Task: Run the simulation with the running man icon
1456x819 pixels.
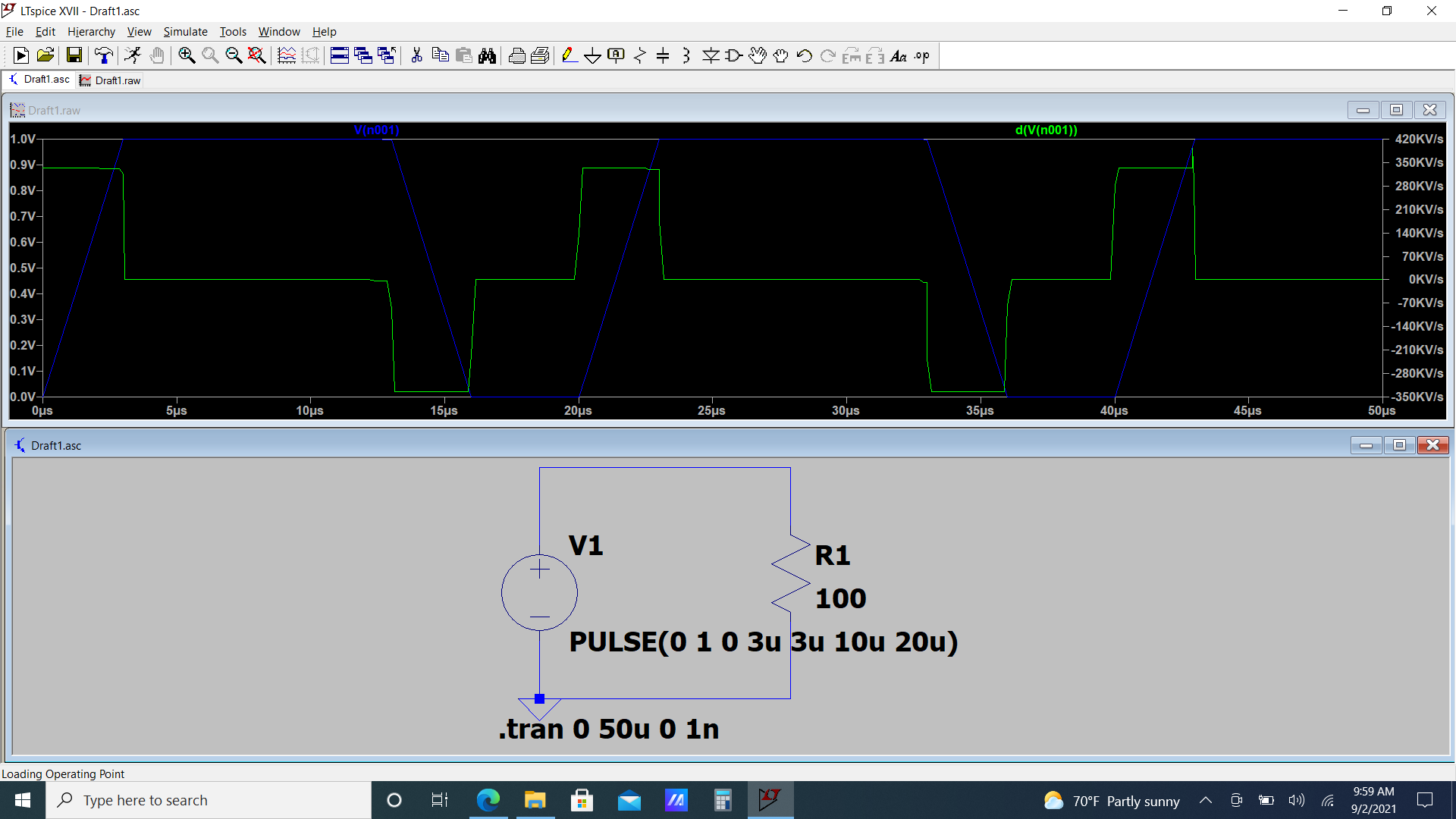Action: [x=133, y=55]
